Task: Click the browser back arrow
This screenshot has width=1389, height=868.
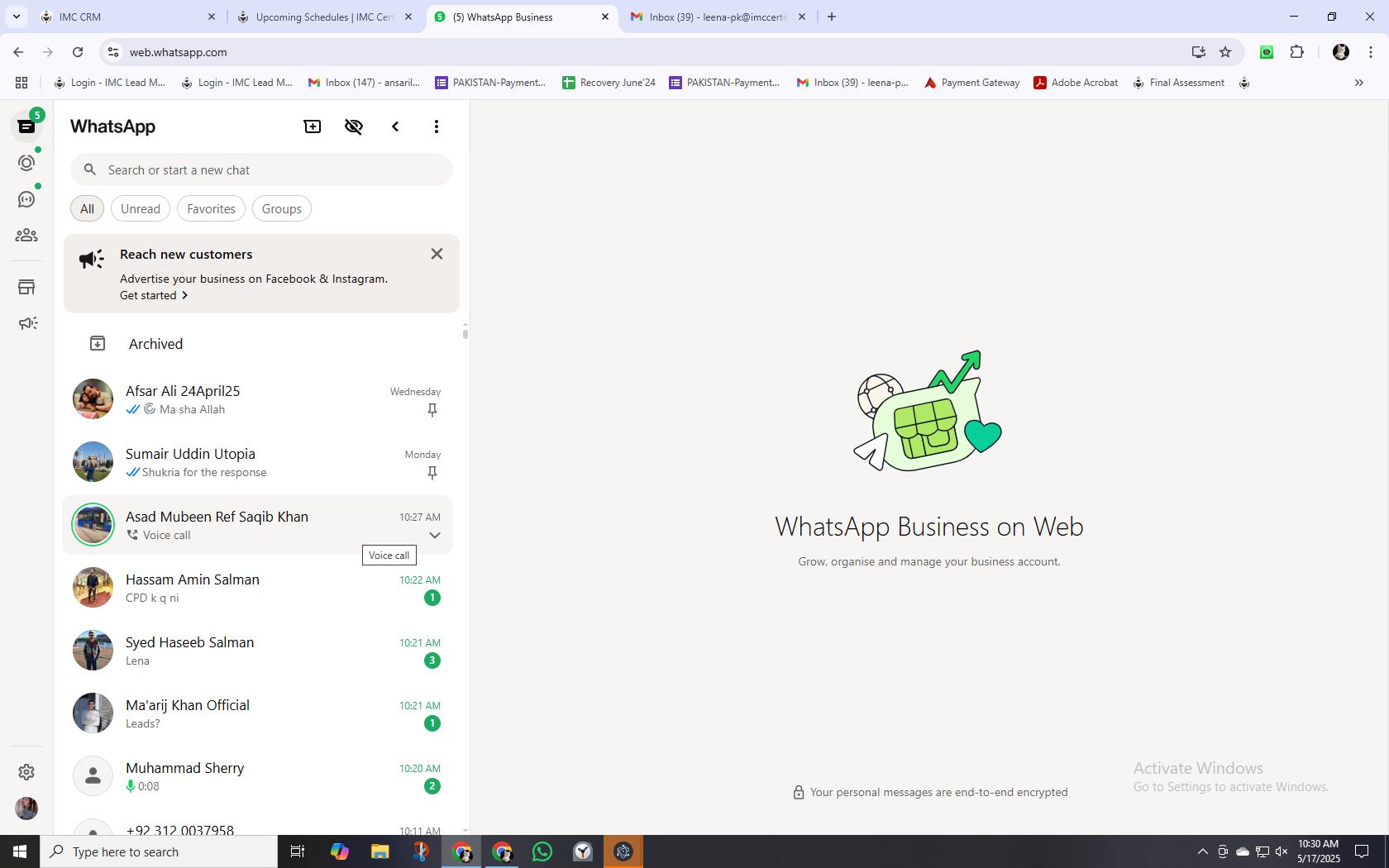Action: [x=18, y=52]
